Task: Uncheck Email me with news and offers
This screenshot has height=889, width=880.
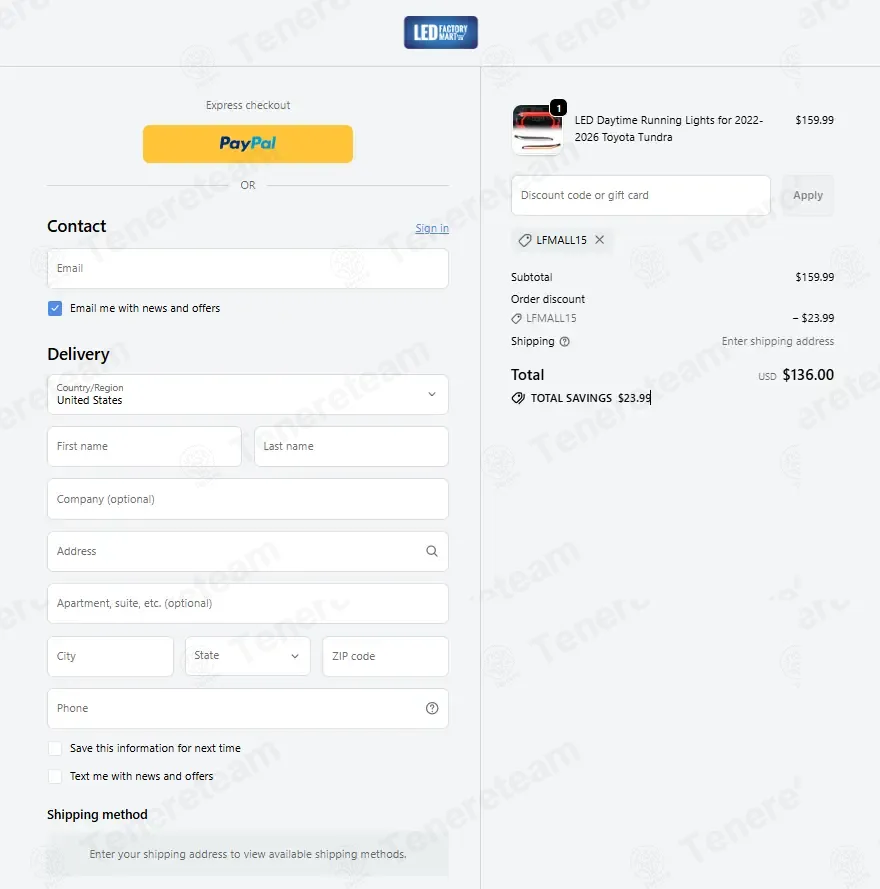Action: (55, 308)
